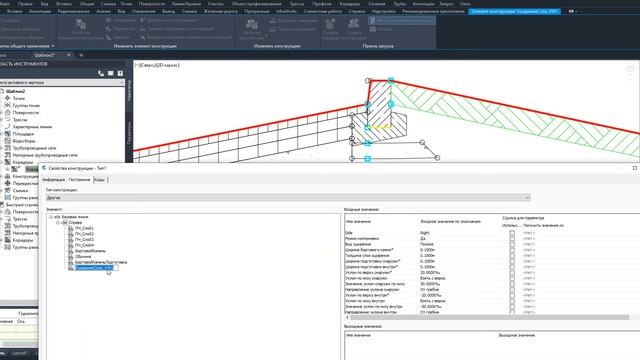Click the Обочина subassembly icon in dialog tree
The image size is (640, 360).
pos(71,257)
